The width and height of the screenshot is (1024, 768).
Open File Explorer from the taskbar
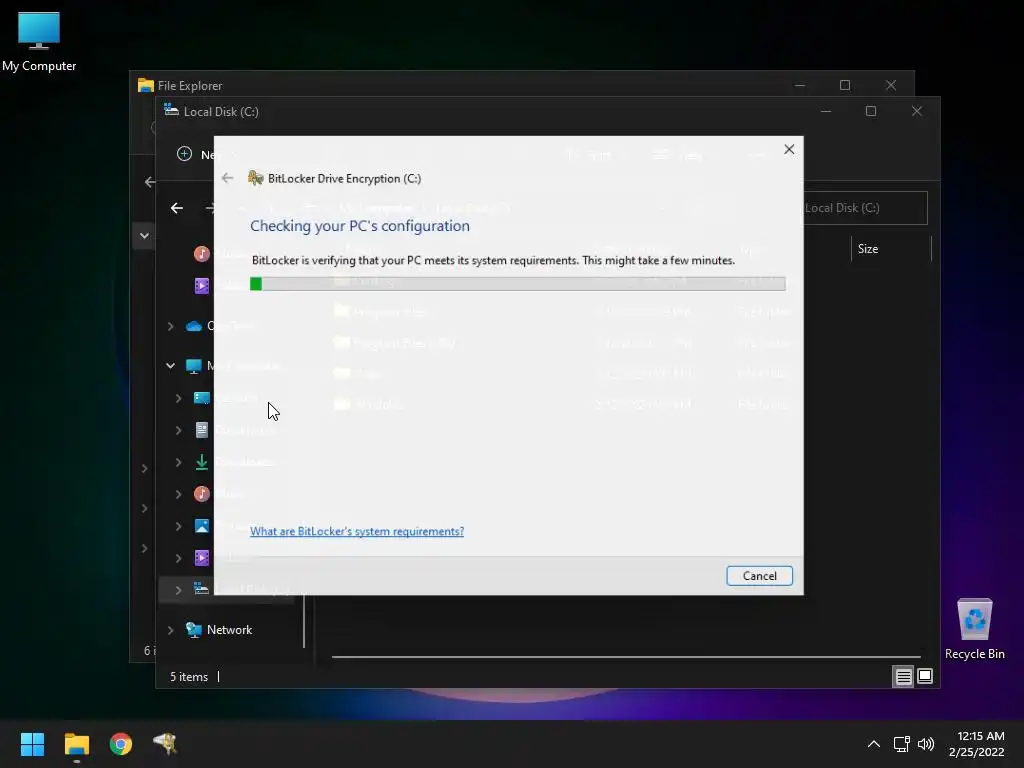(76, 744)
